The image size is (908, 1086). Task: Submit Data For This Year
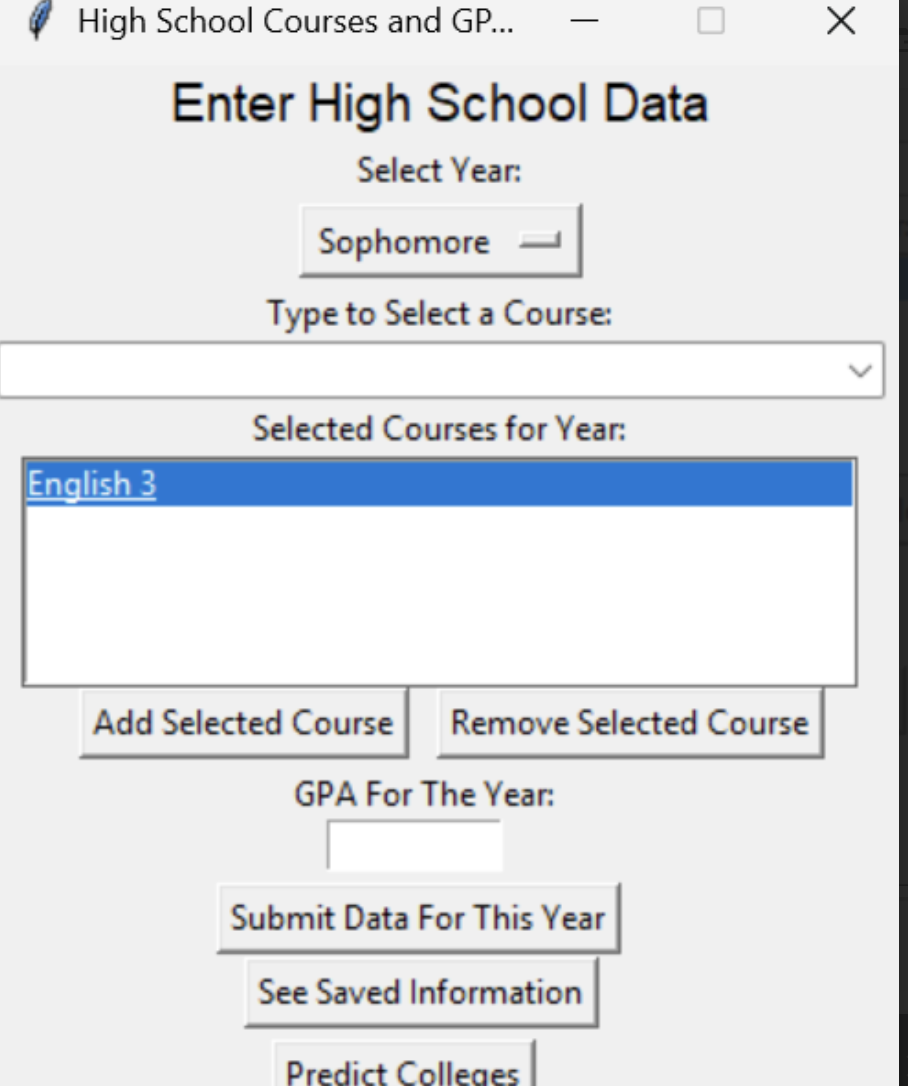418,918
